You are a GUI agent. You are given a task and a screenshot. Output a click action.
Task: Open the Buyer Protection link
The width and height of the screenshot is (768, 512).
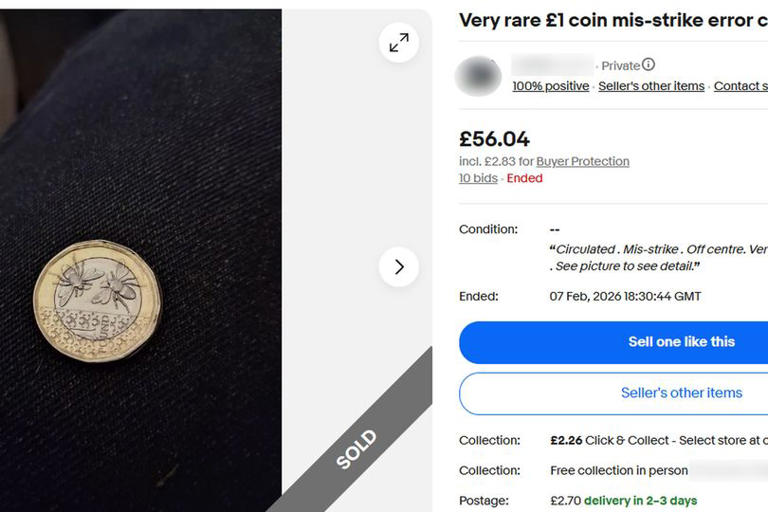[x=583, y=161]
